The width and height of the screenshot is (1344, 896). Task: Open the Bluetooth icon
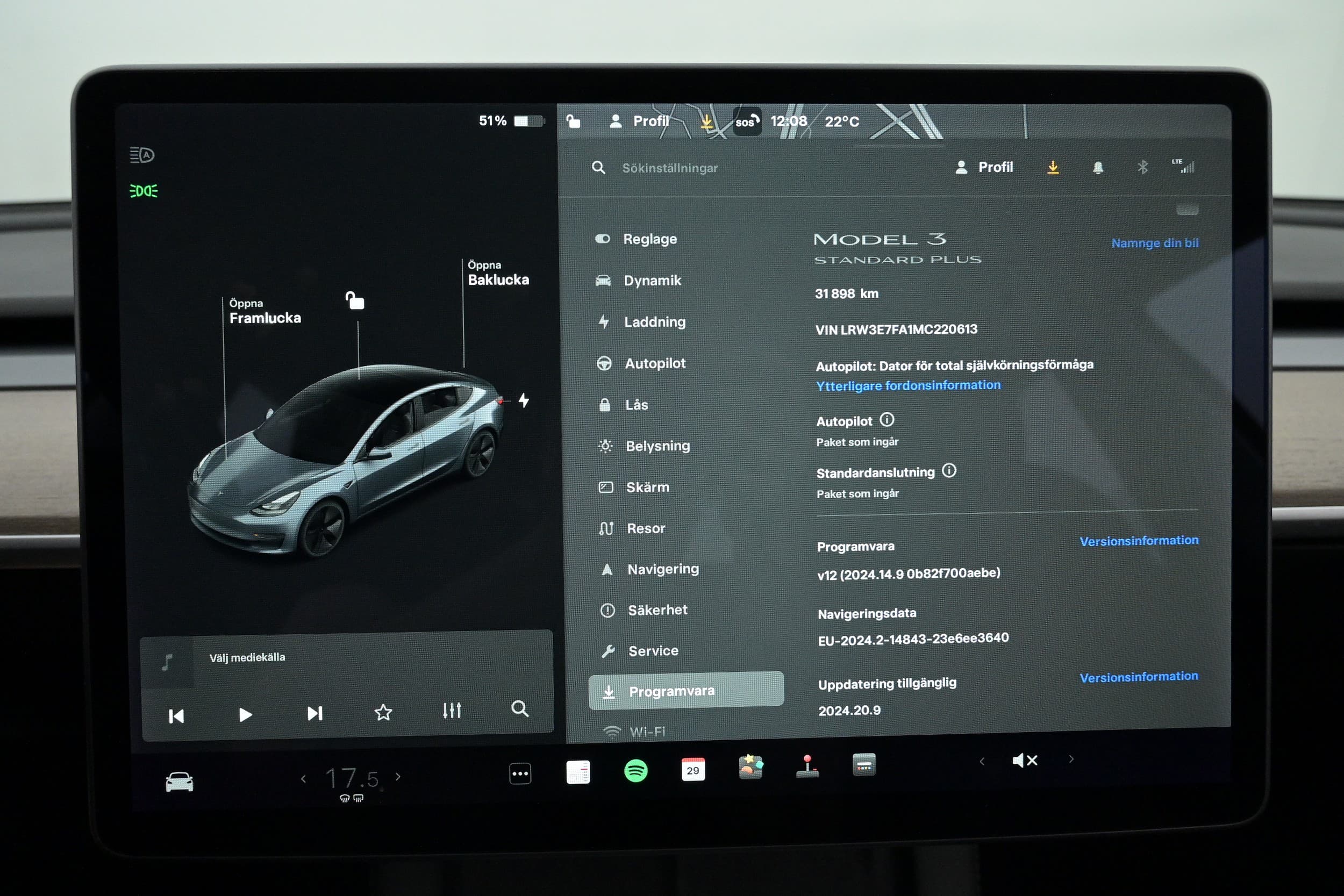point(1142,167)
